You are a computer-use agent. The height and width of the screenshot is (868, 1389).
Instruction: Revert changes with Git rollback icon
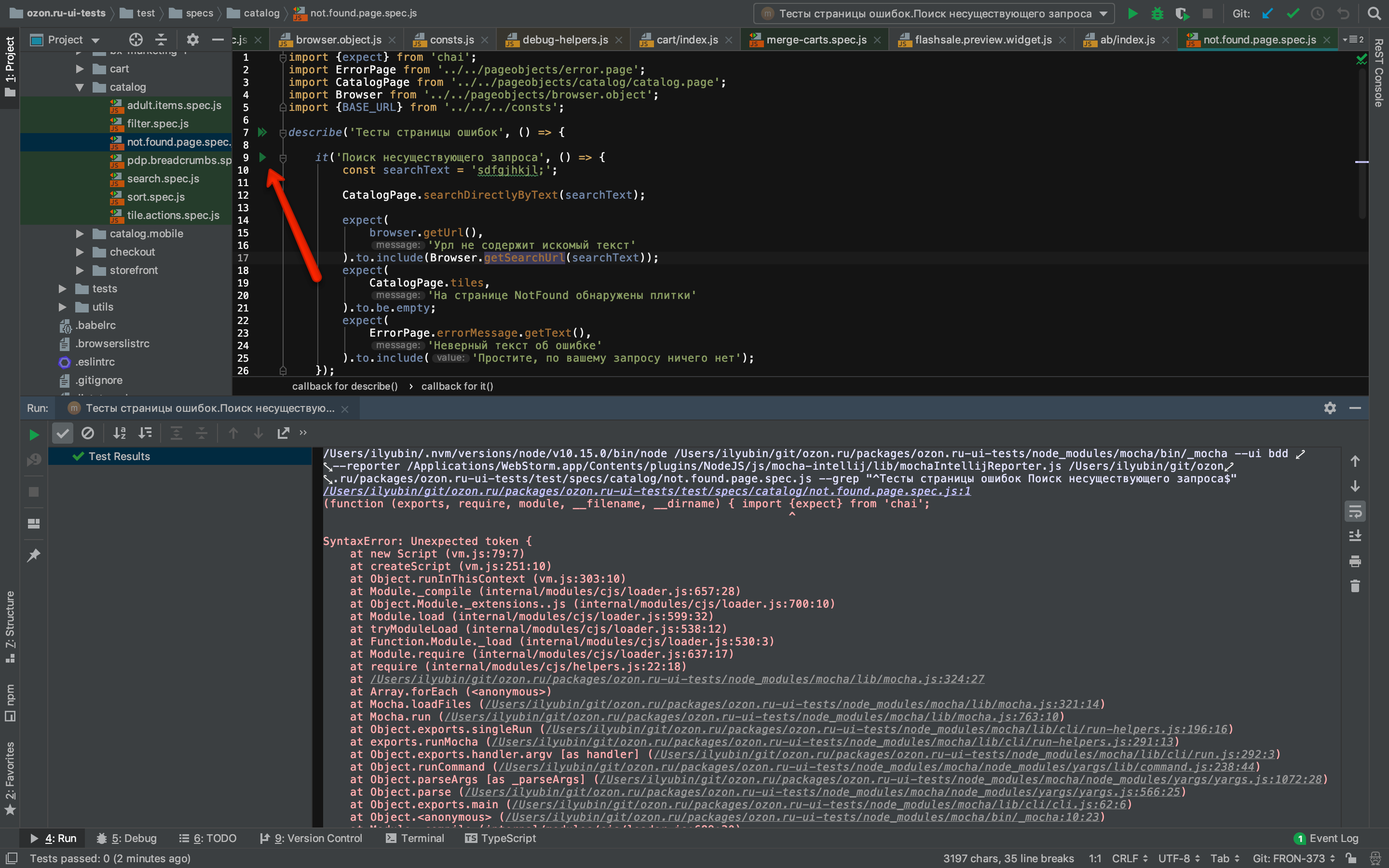point(1343,13)
